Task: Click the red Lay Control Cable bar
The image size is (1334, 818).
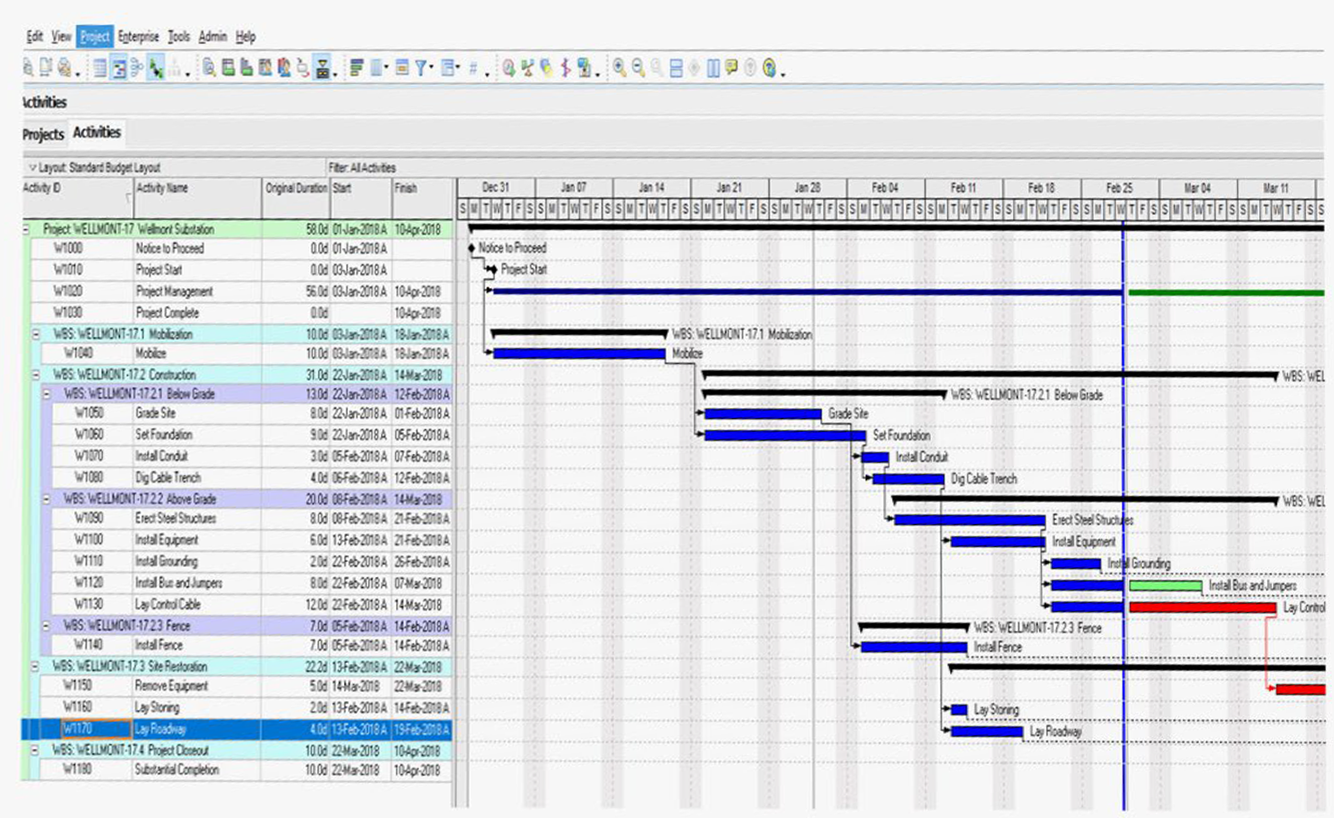Action: tap(1202, 607)
